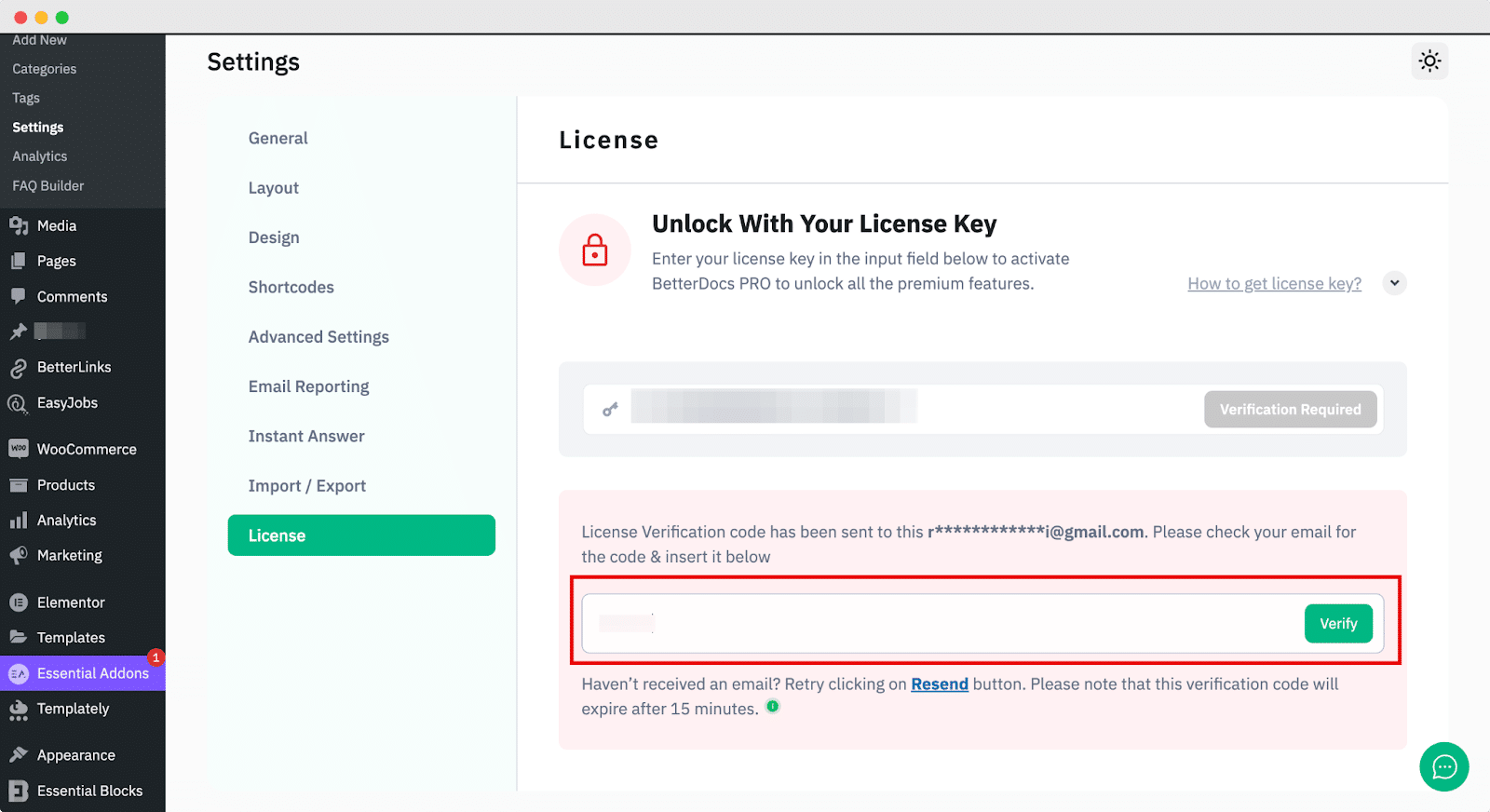
Task: Expand the 'How to get license key?' chevron
Action: pos(1394,283)
